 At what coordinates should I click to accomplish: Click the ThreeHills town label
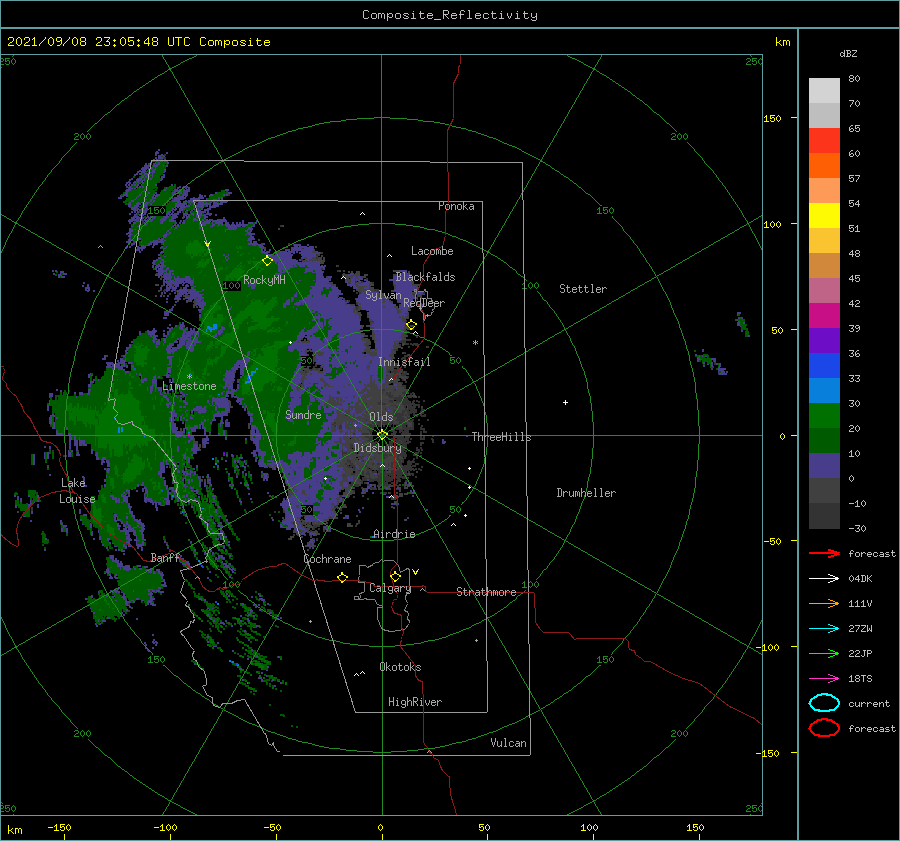pos(501,437)
